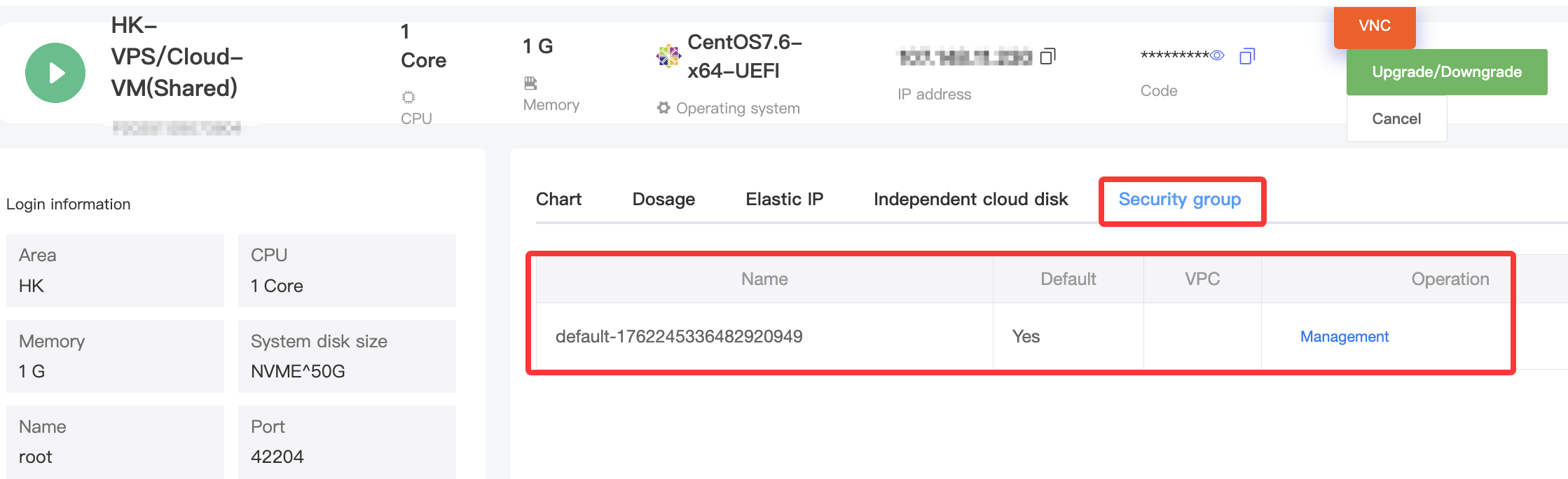The width and height of the screenshot is (1568, 479).
Task: Open Management for the default security group
Action: point(1344,337)
